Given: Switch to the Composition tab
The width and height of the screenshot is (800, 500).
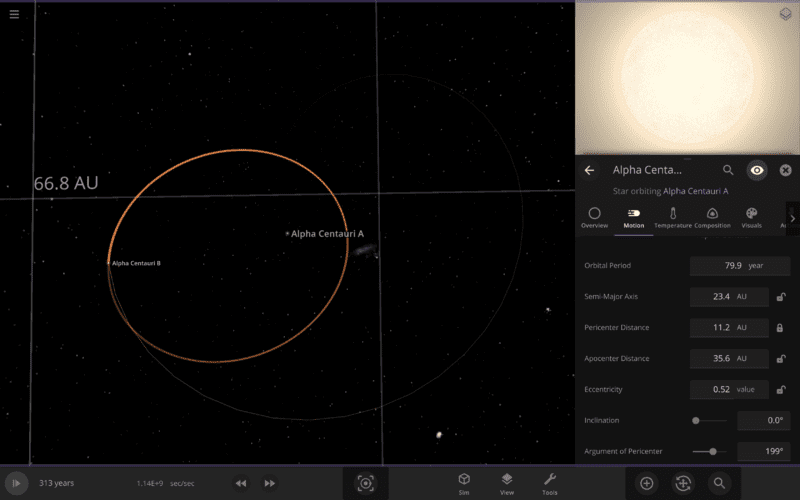Looking at the screenshot, I should click(712, 217).
